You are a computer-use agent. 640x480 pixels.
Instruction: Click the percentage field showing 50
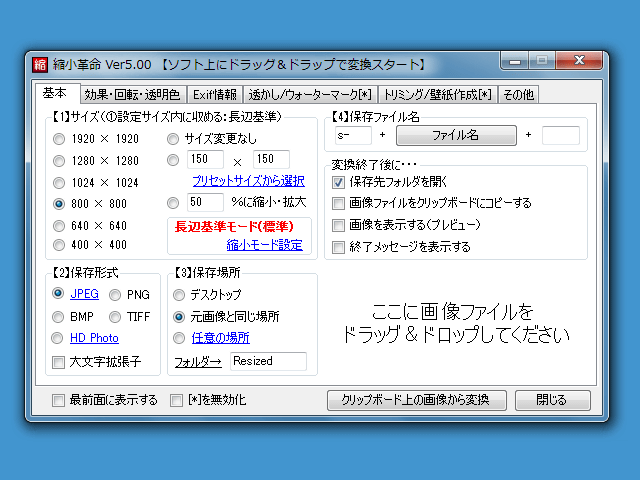pos(205,202)
